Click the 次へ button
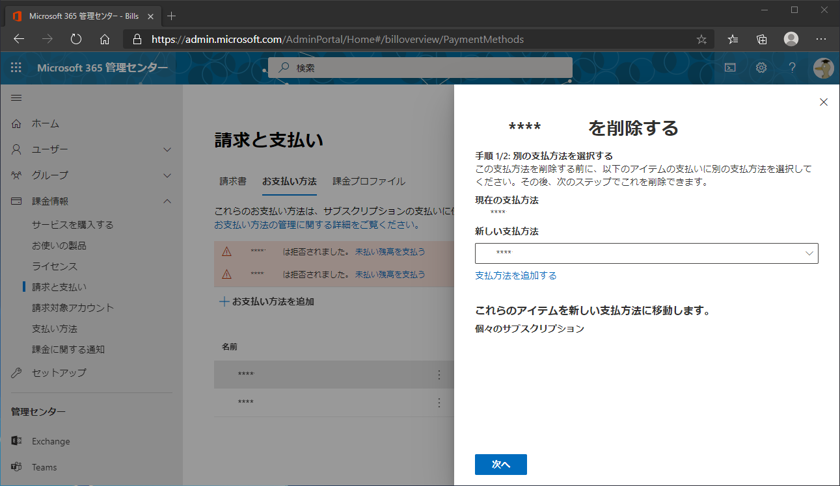Image resolution: width=840 pixels, height=486 pixels. pyautogui.click(x=500, y=464)
